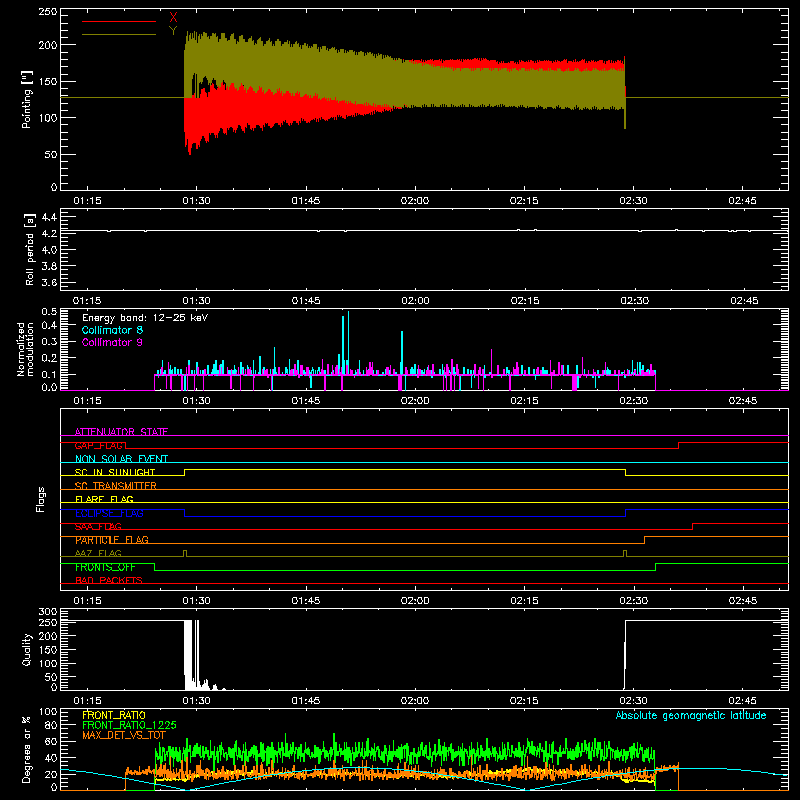Screen dimensions: 800x800
Task: Click the SC_TRANSMITTER flag label
Action: [116, 486]
